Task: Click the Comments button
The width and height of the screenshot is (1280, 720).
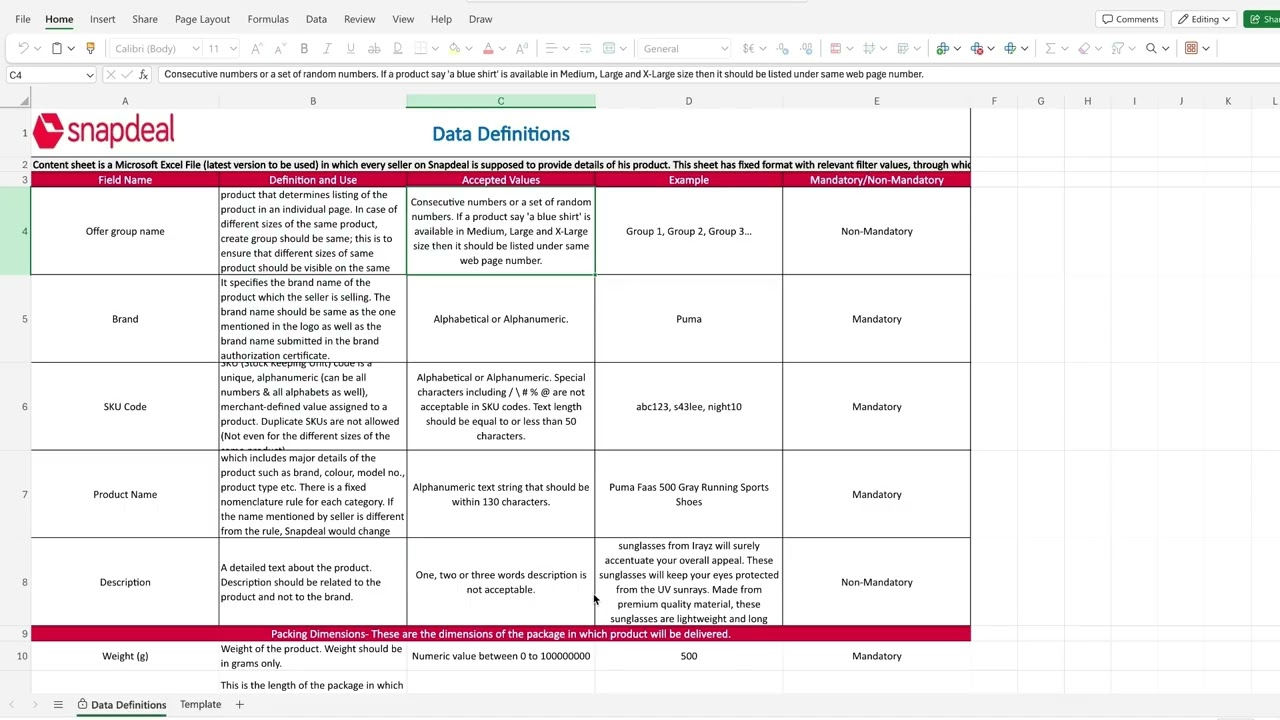Action: [x=1129, y=19]
